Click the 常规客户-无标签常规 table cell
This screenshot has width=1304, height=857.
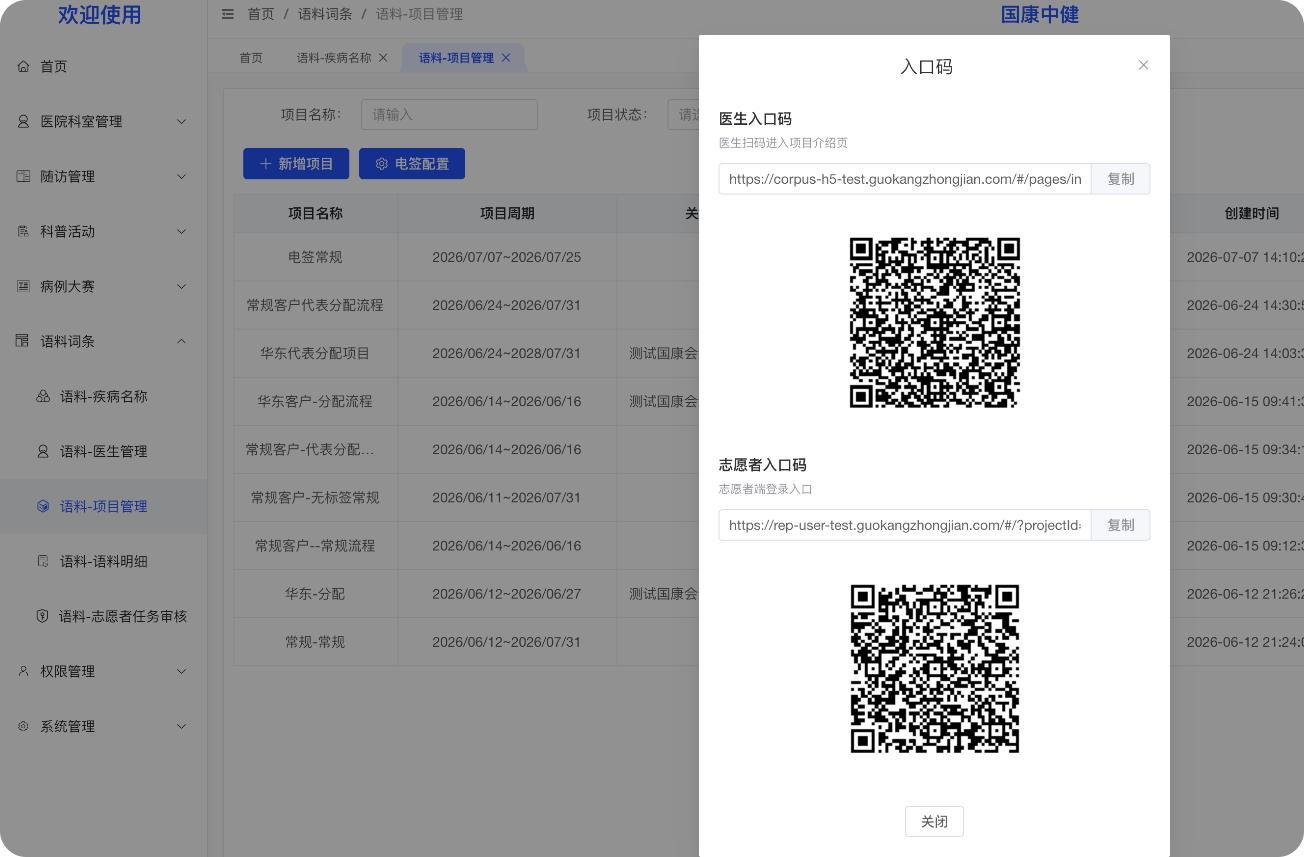pos(315,497)
